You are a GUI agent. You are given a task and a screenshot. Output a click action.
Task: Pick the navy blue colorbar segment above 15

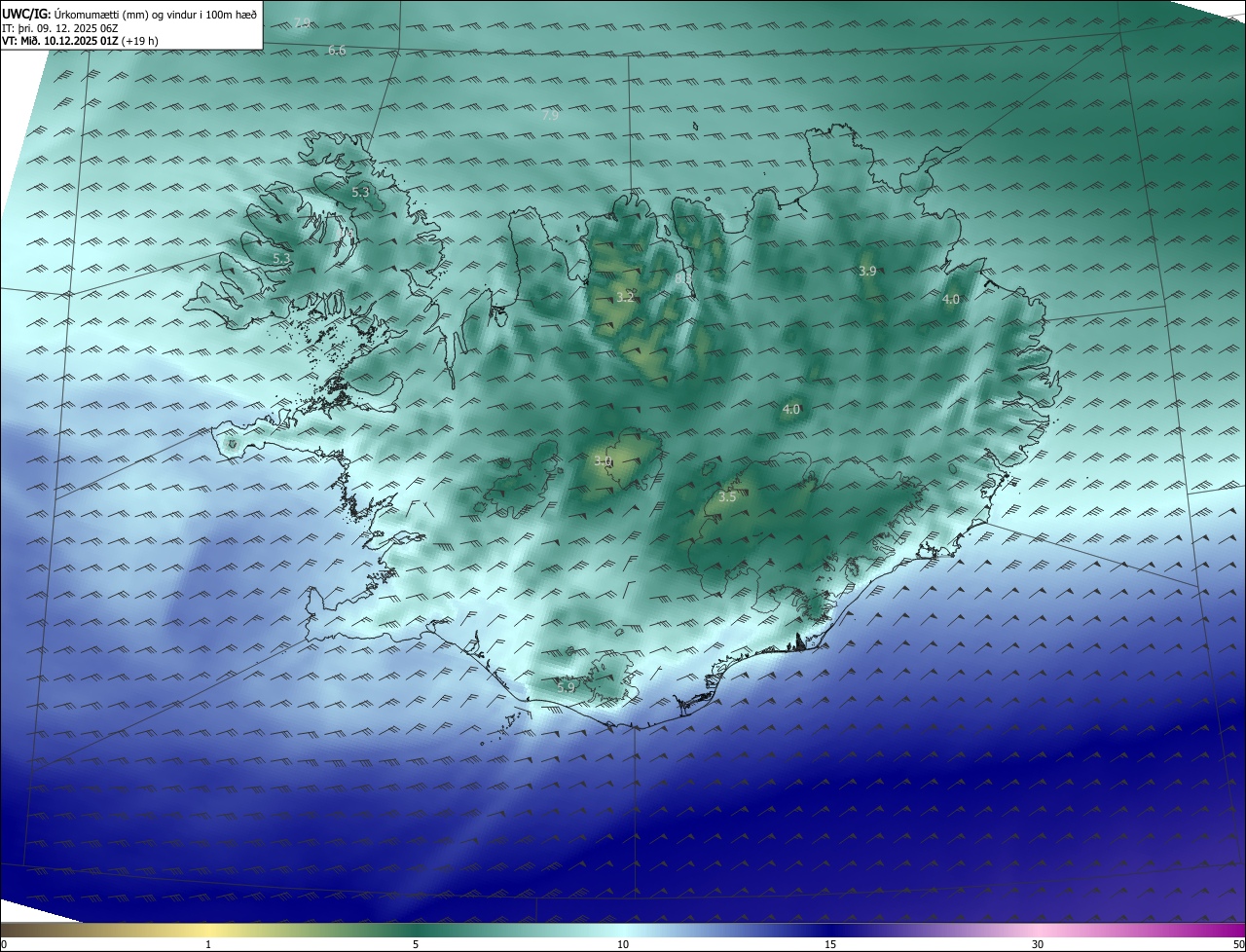pos(830,930)
